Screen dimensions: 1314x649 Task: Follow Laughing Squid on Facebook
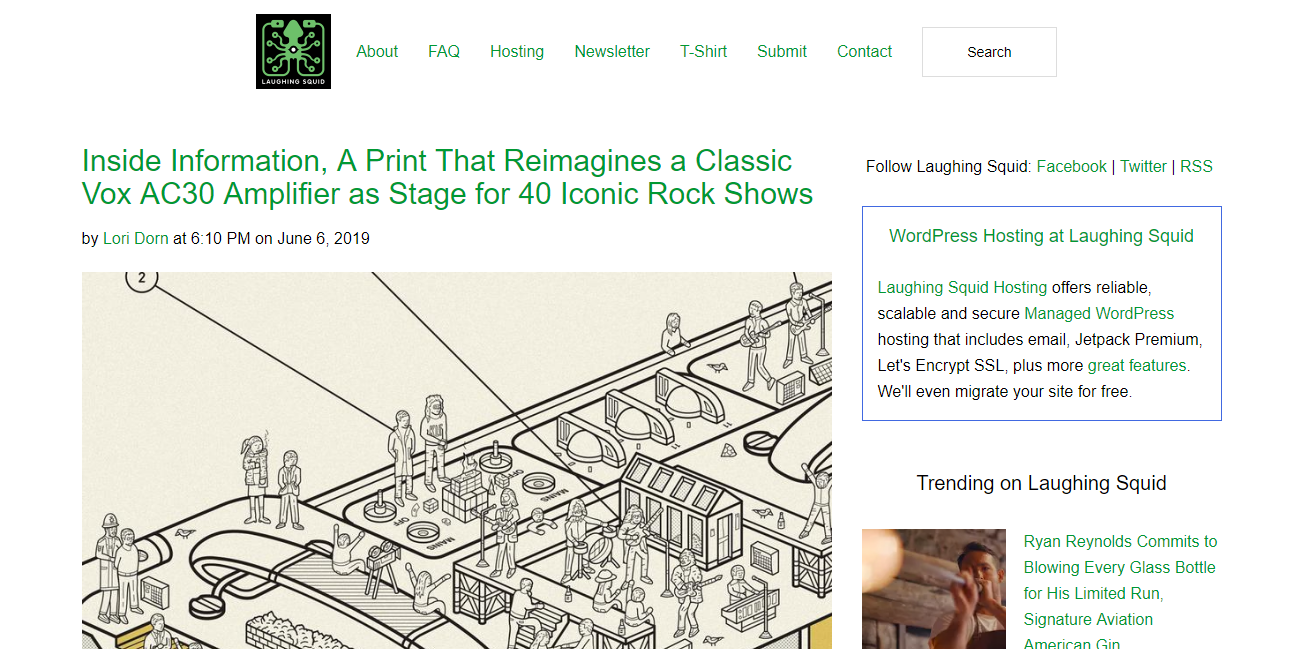coord(1071,166)
